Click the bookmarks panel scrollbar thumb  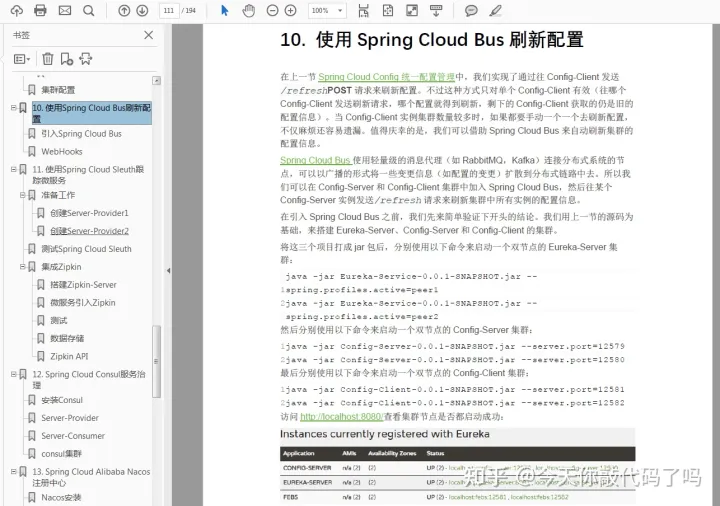(x=157, y=361)
